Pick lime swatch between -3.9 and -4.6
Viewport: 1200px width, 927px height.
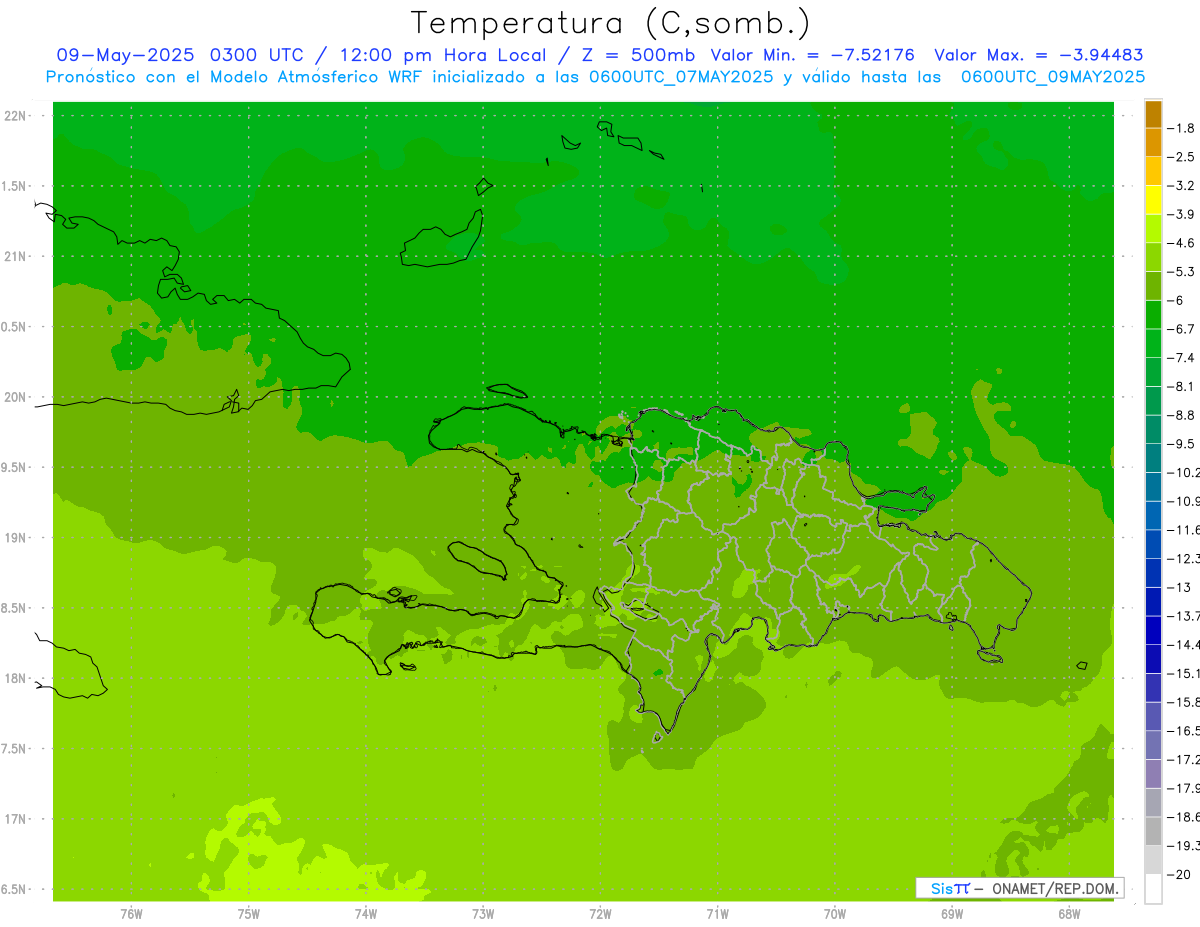(1153, 229)
